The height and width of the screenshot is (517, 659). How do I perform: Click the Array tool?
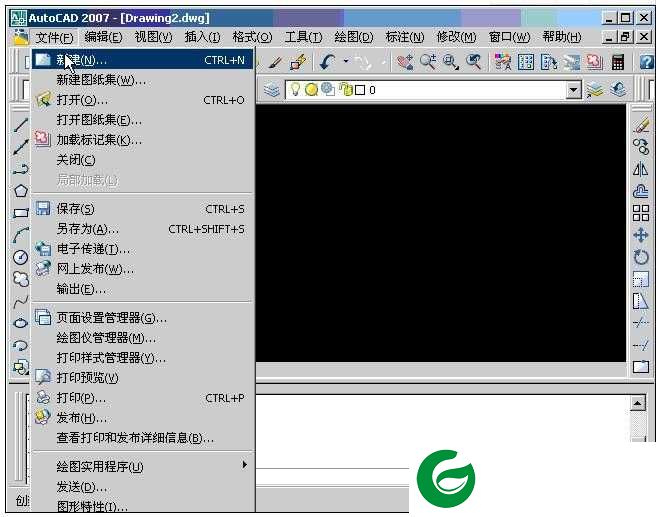(x=641, y=213)
